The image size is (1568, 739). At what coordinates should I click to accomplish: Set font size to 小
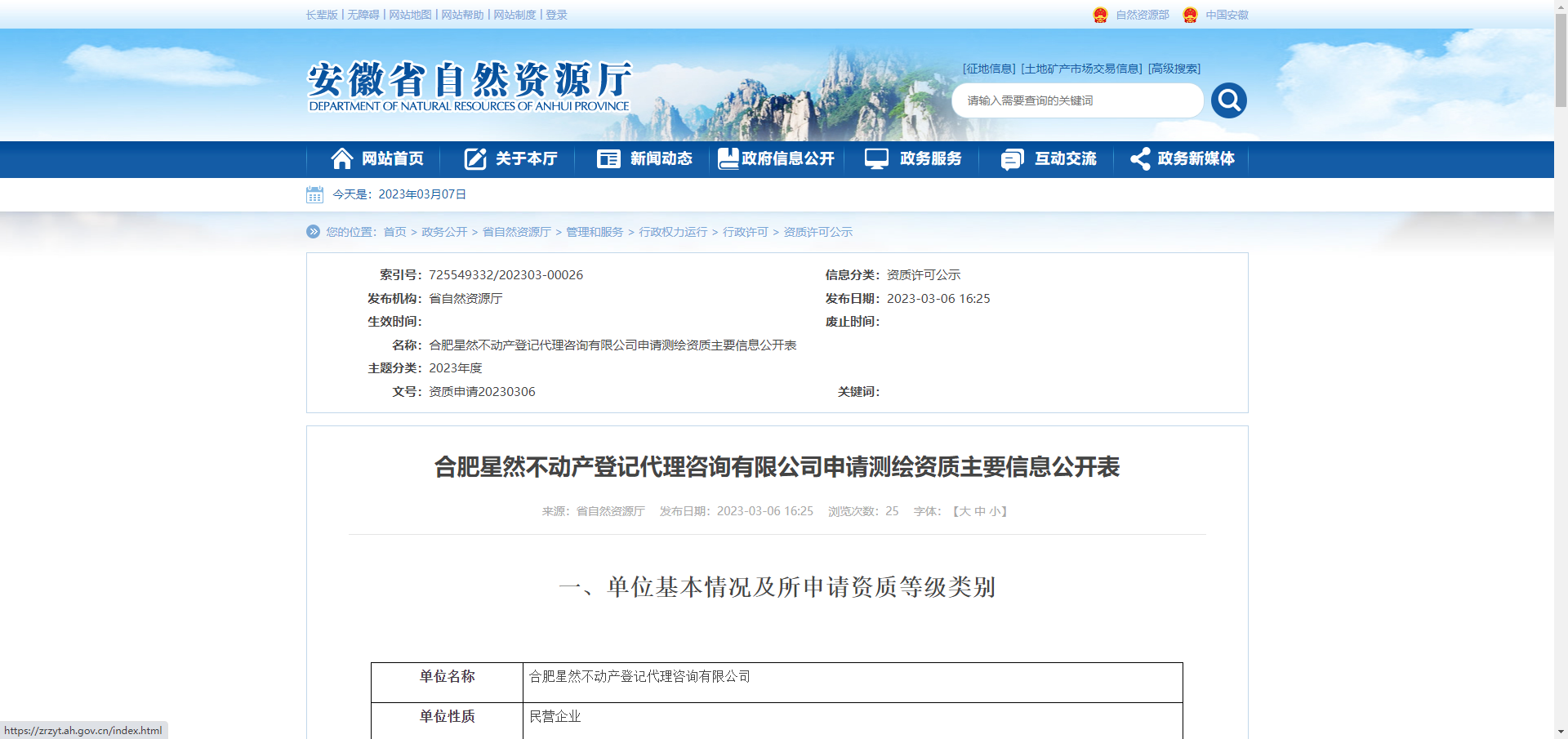[x=995, y=511]
